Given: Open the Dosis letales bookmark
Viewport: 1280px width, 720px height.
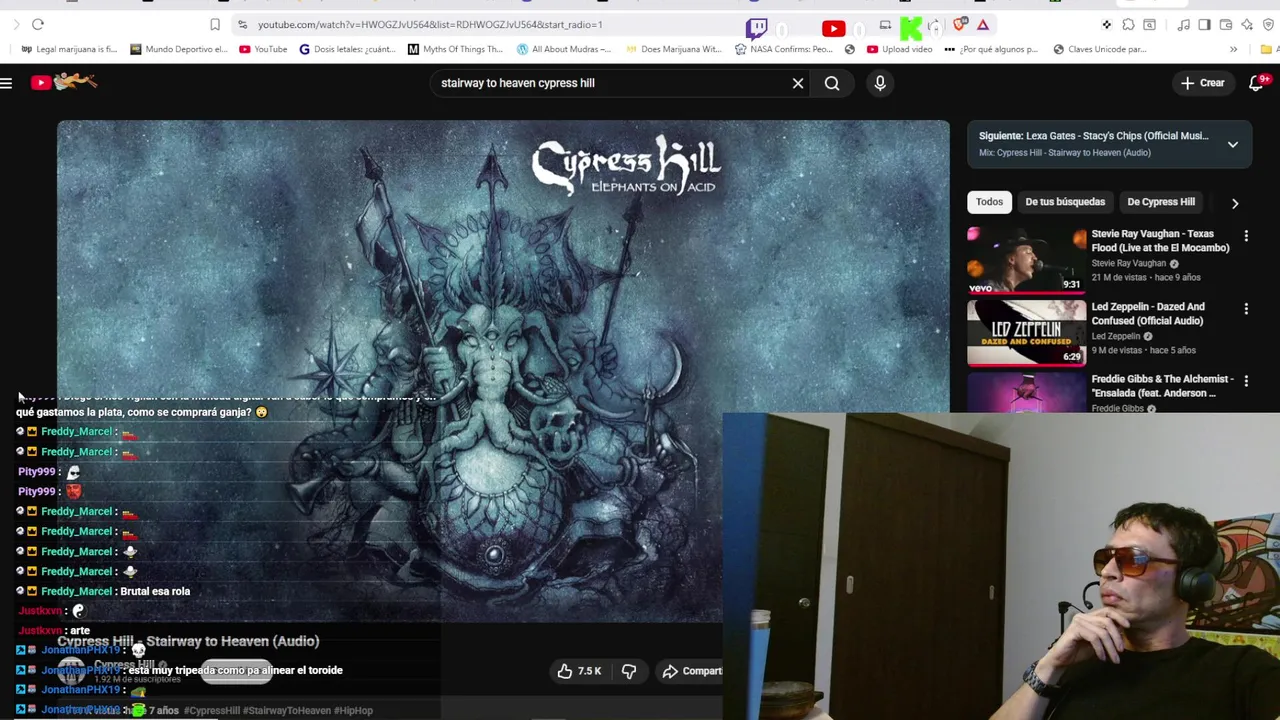Looking at the screenshot, I should point(349,49).
